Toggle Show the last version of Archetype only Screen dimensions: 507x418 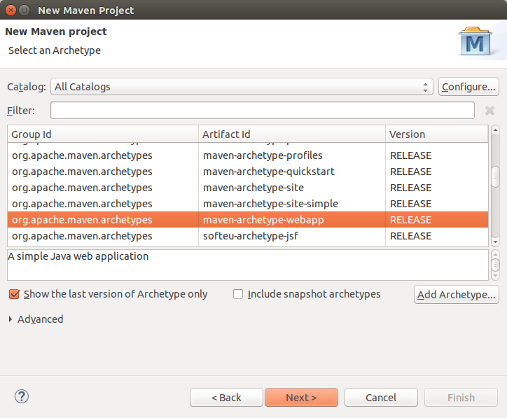(14, 294)
